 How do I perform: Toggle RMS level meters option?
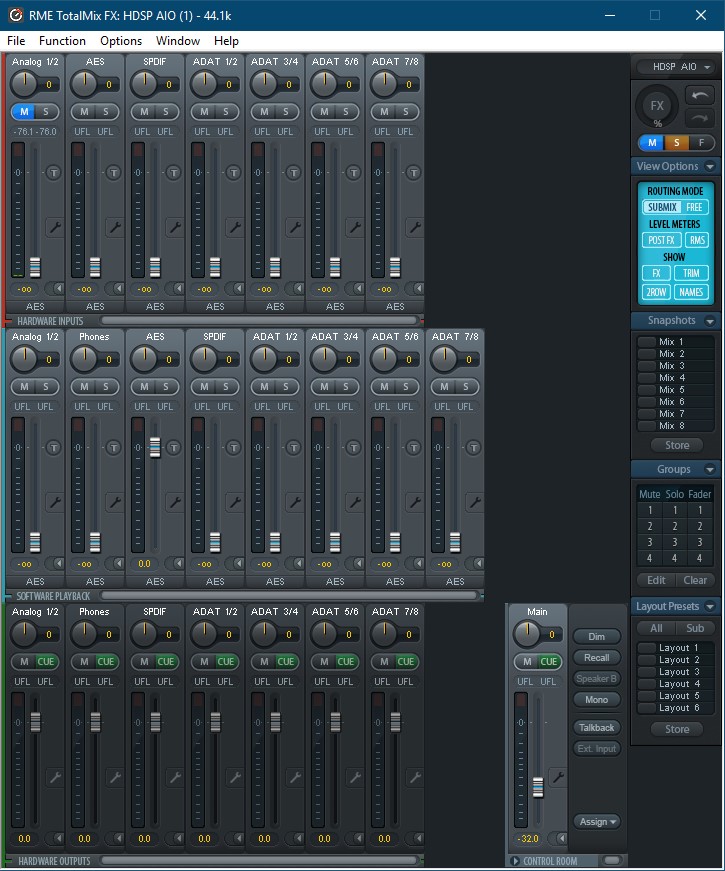697,240
